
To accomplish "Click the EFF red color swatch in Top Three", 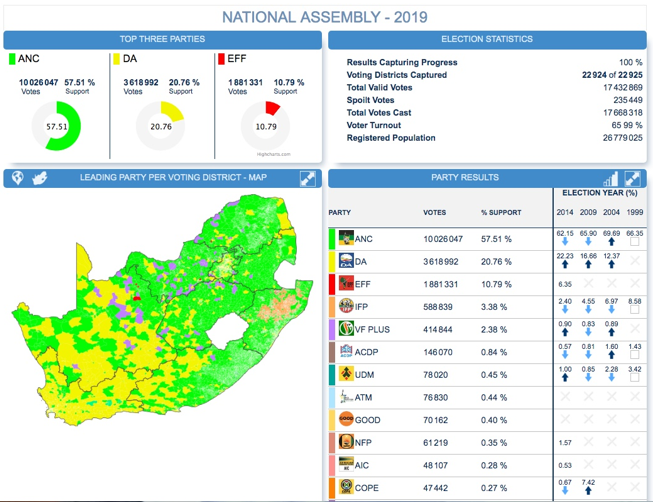I will (221, 59).
